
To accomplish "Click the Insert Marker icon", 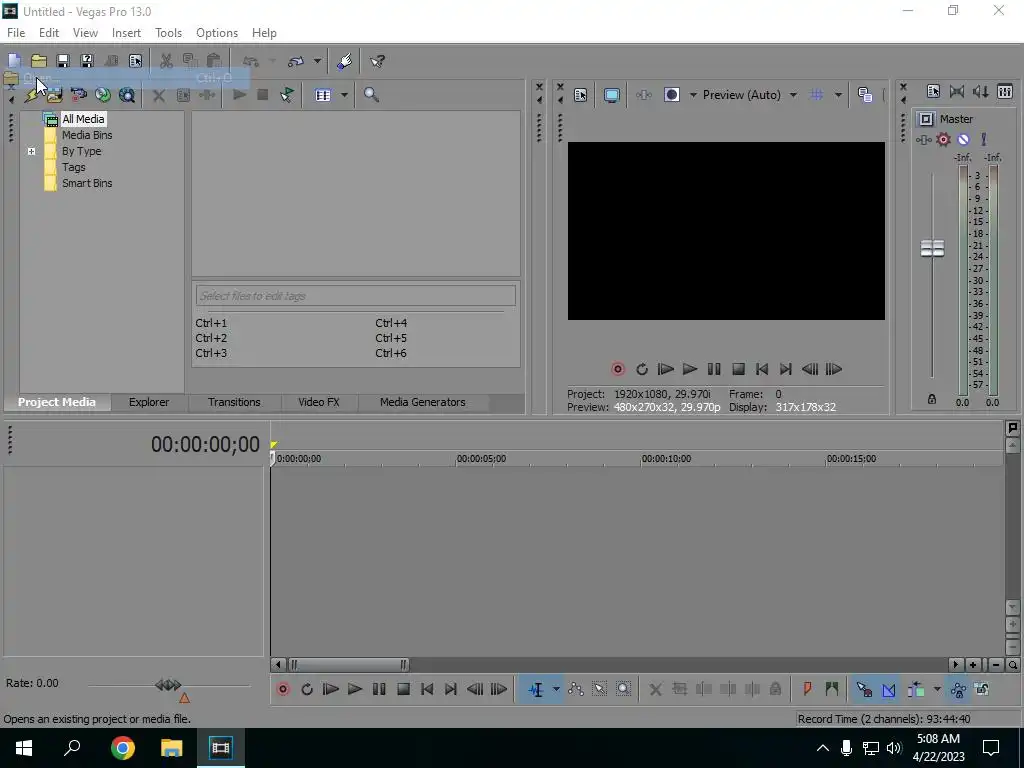I will (x=807, y=690).
